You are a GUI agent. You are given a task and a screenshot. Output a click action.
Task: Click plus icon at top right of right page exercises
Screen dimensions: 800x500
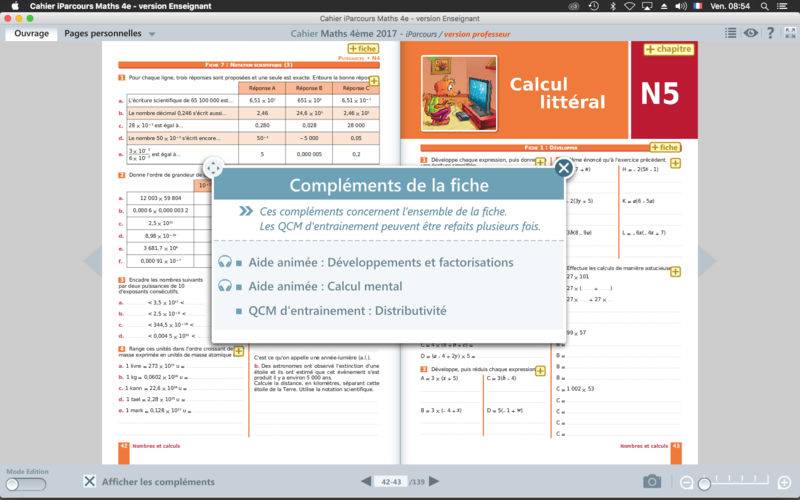(675, 163)
